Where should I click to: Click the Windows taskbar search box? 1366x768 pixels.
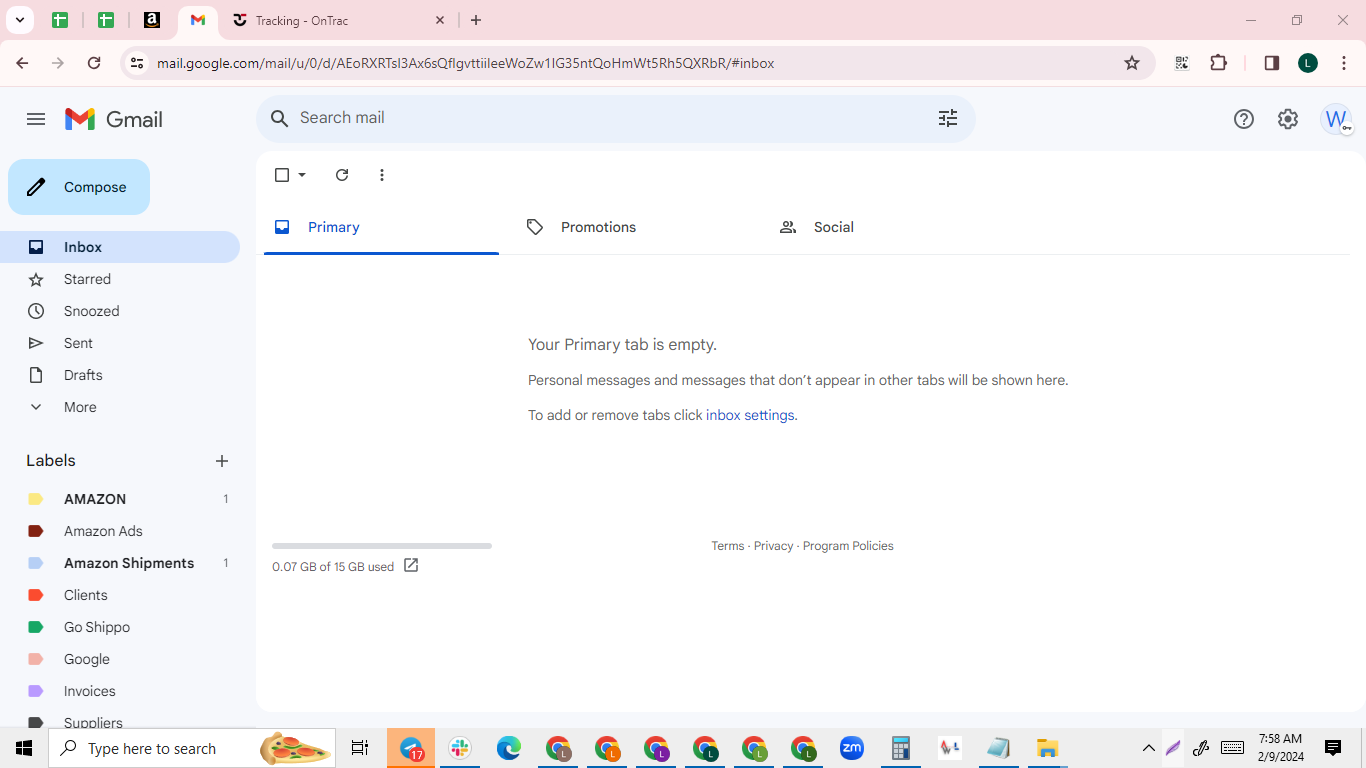192,748
